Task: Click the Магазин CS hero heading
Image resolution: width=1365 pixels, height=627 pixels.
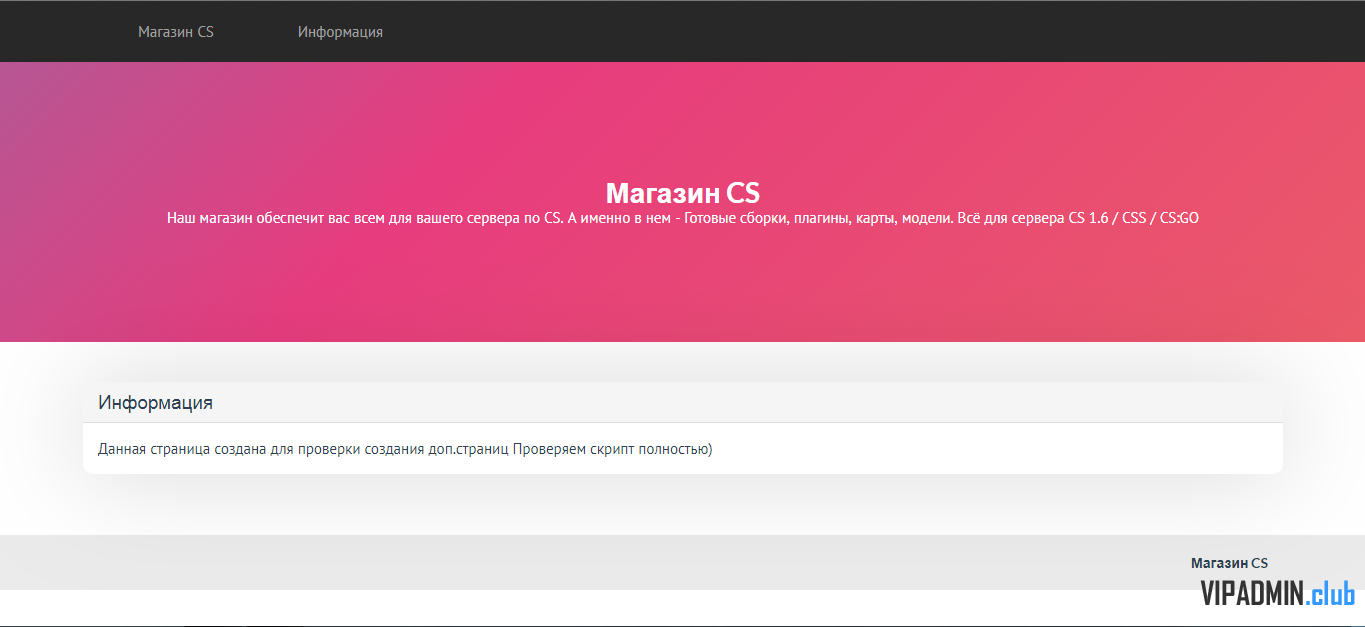Action: (683, 193)
